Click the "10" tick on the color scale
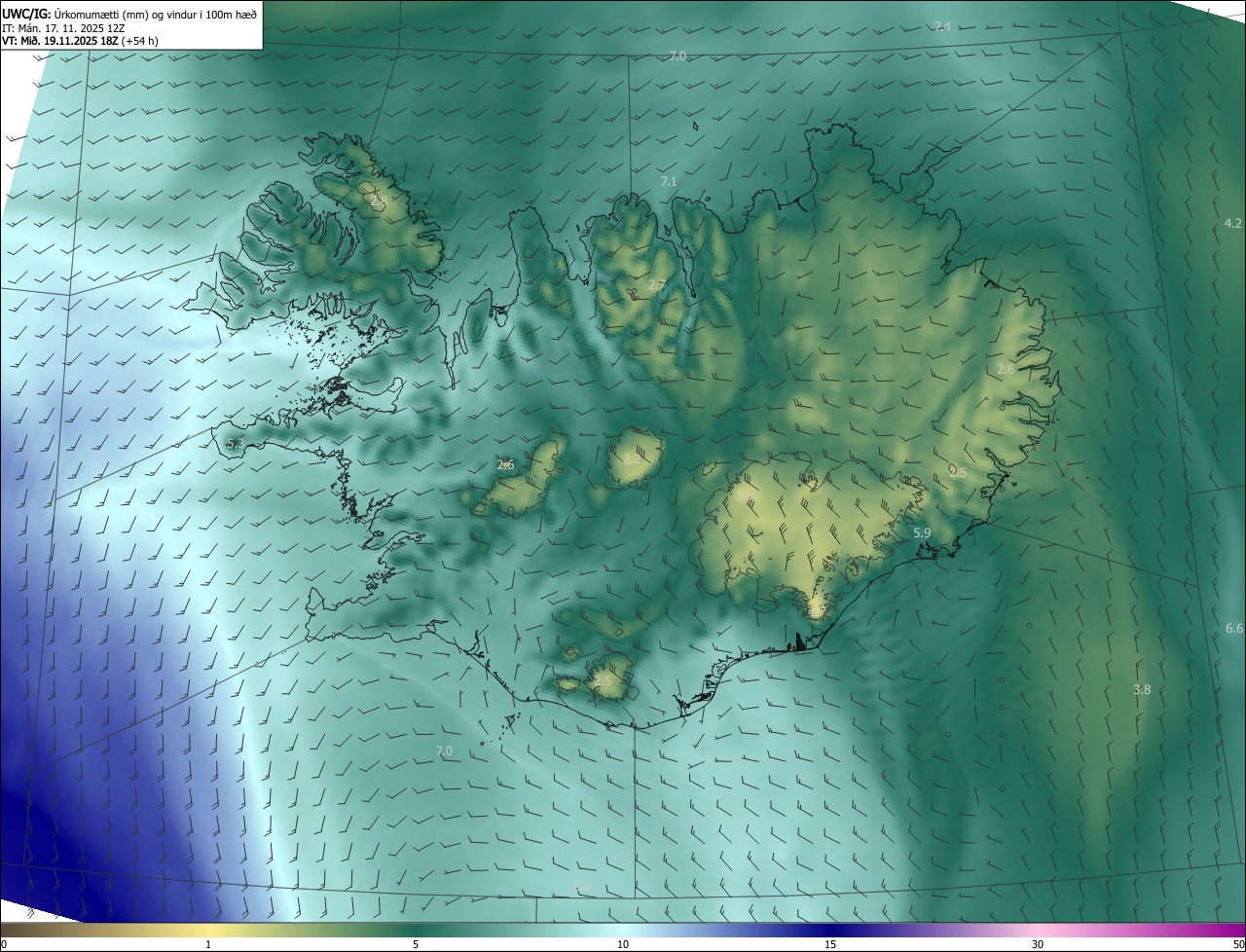1246x952 pixels. pyautogui.click(x=623, y=944)
